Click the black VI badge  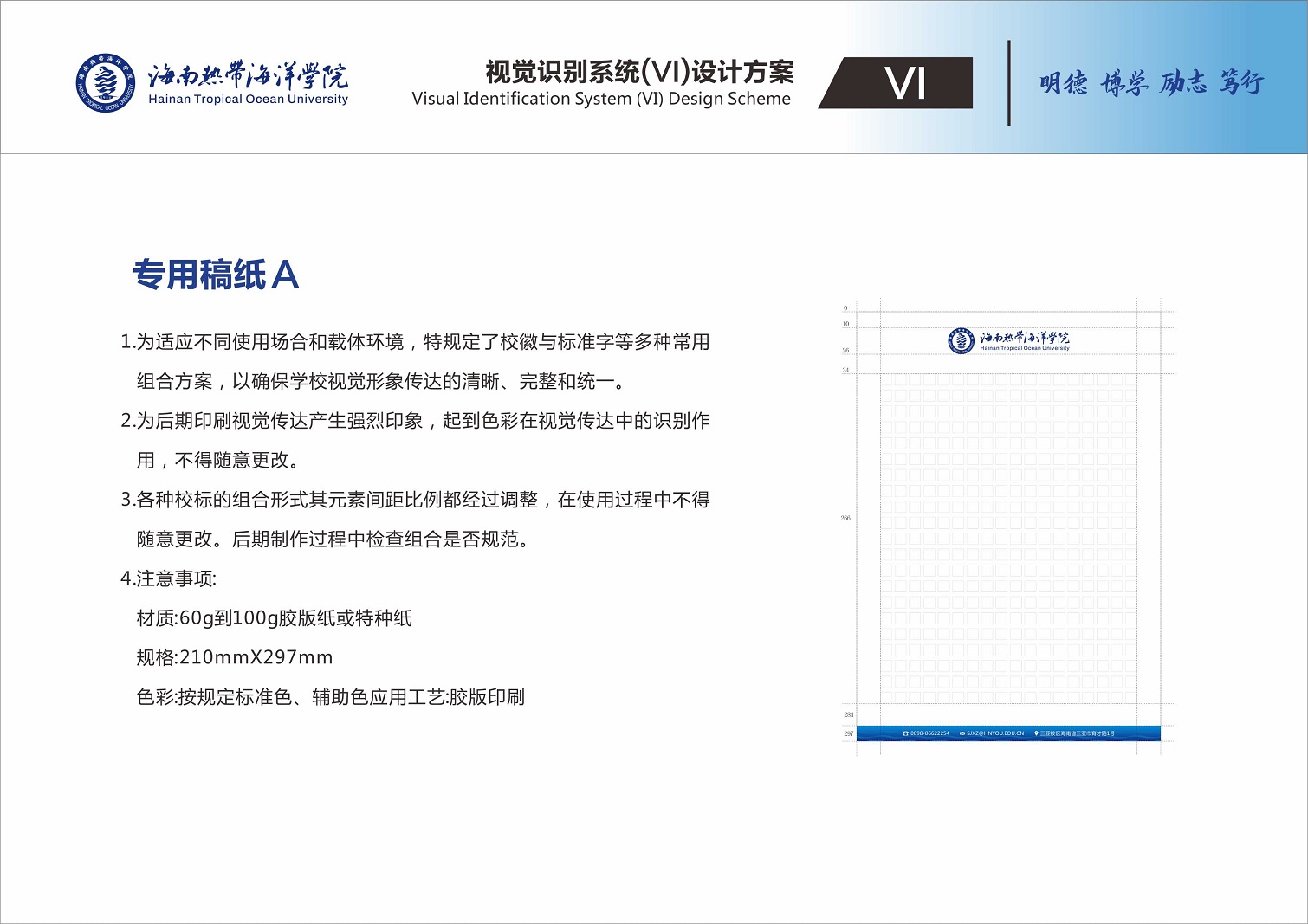pyautogui.click(x=903, y=83)
